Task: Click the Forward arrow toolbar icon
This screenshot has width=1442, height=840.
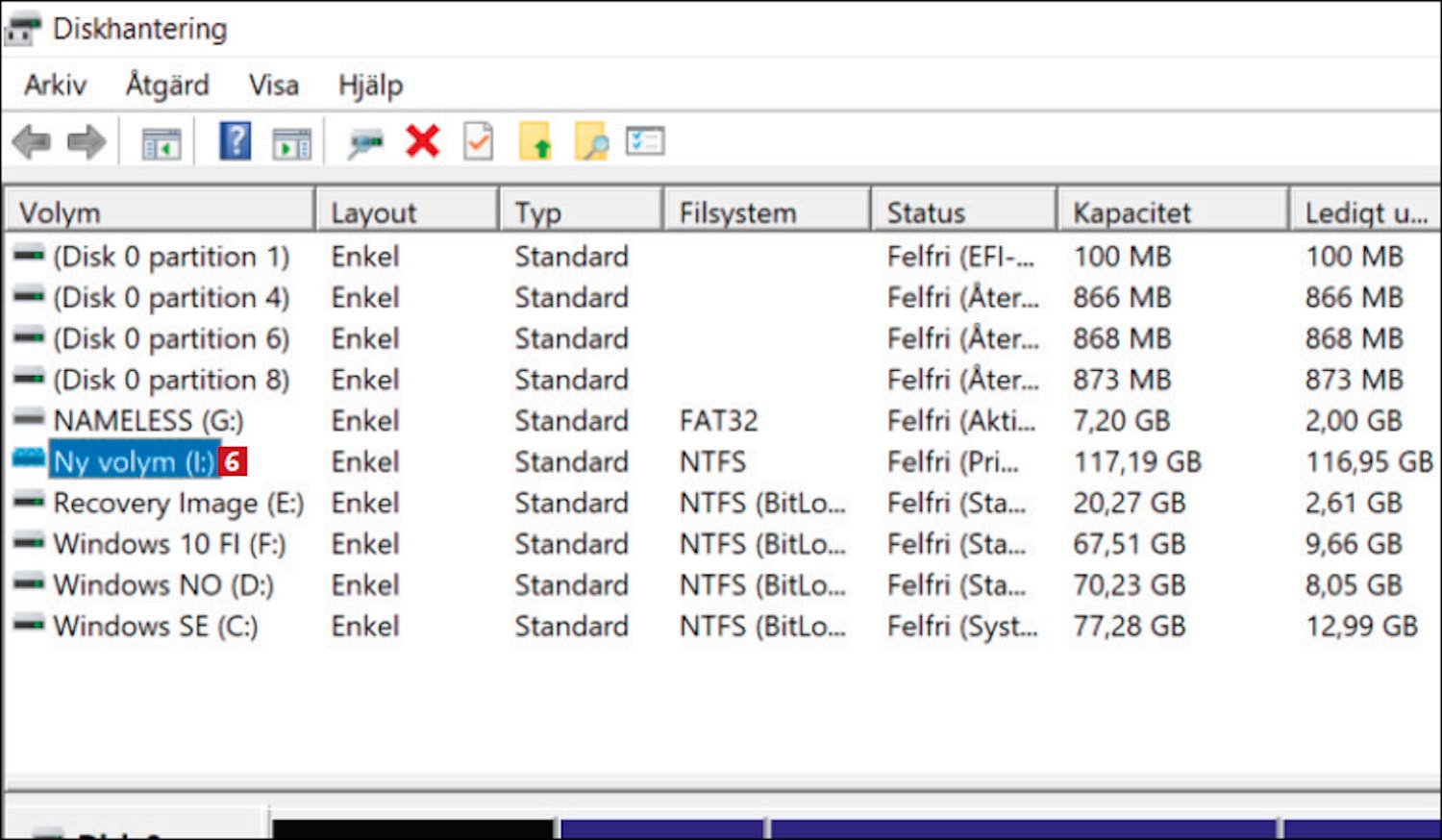Action: pos(87,142)
